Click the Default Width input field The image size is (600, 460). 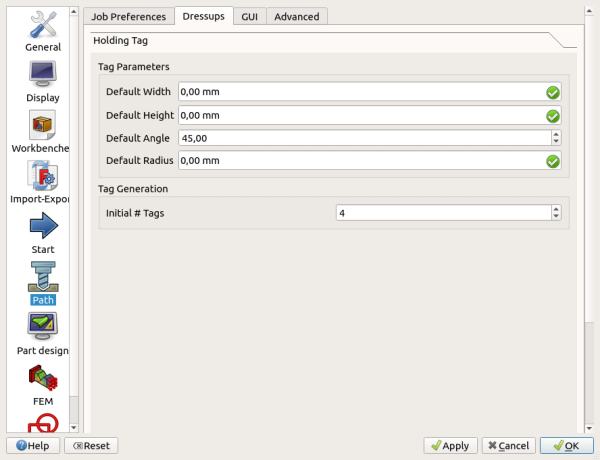click(x=370, y=92)
